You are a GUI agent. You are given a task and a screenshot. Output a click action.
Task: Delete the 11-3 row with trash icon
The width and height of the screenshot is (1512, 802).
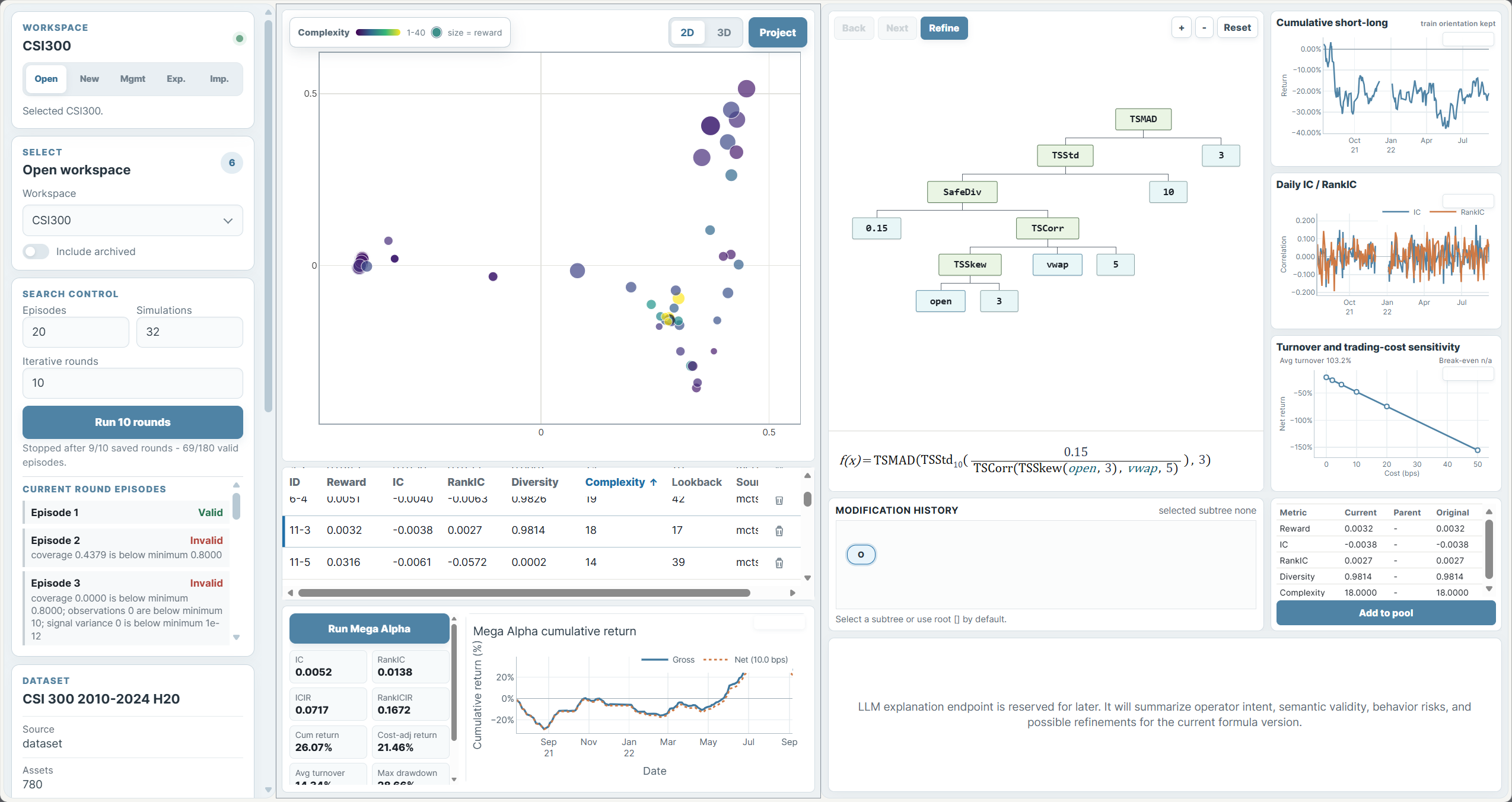click(779, 531)
